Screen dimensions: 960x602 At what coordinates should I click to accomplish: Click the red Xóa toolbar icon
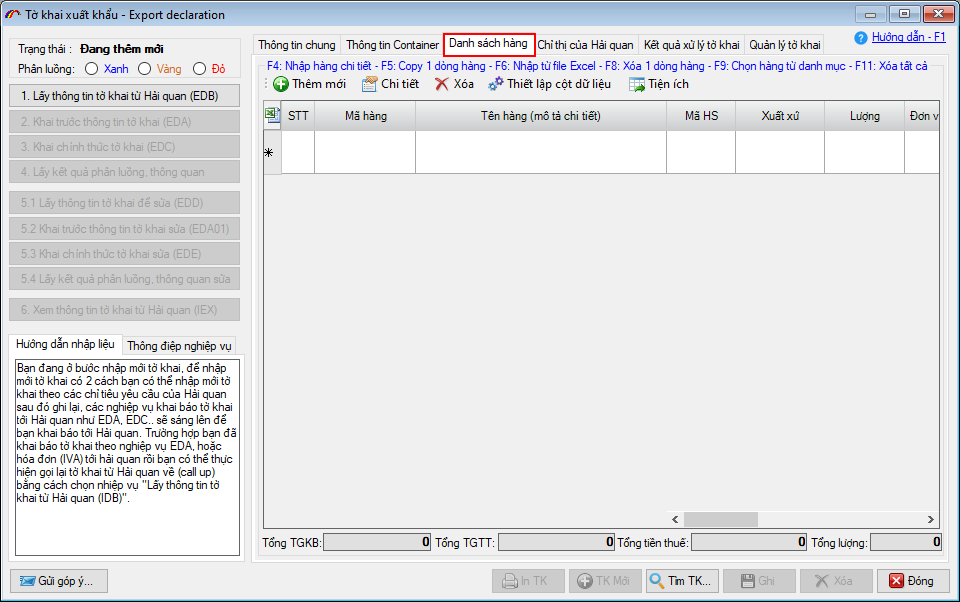coord(442,84)
